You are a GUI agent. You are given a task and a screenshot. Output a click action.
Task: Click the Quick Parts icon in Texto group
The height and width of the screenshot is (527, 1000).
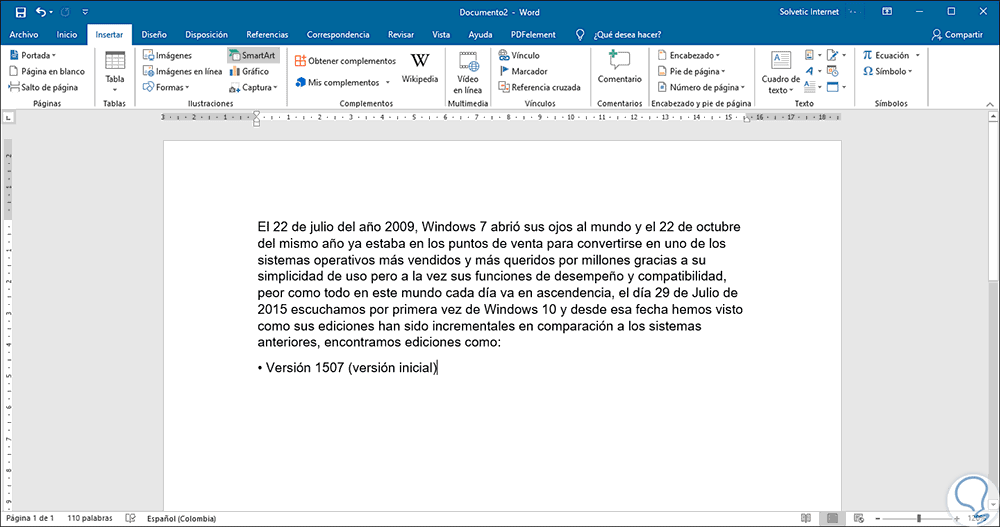click(809, 56)
